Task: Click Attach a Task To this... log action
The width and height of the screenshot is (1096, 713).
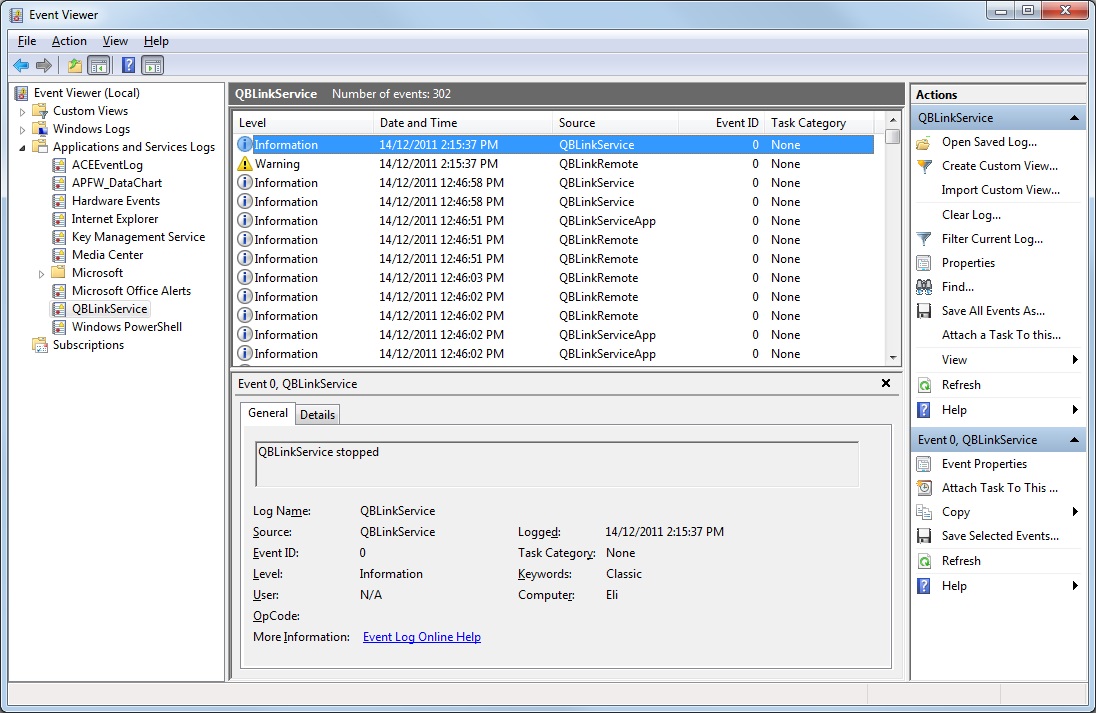Action: tap(1001, 335)
